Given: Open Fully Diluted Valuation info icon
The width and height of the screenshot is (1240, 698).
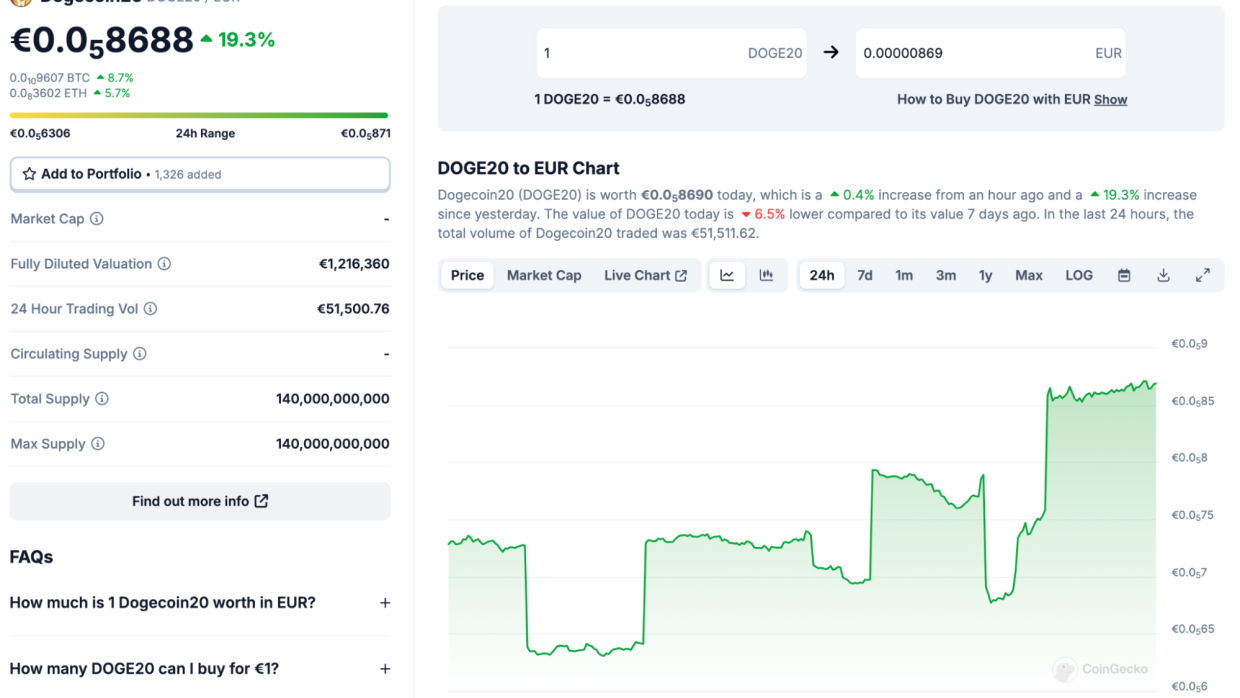Looking at the screenshot, I should point(164,264).
